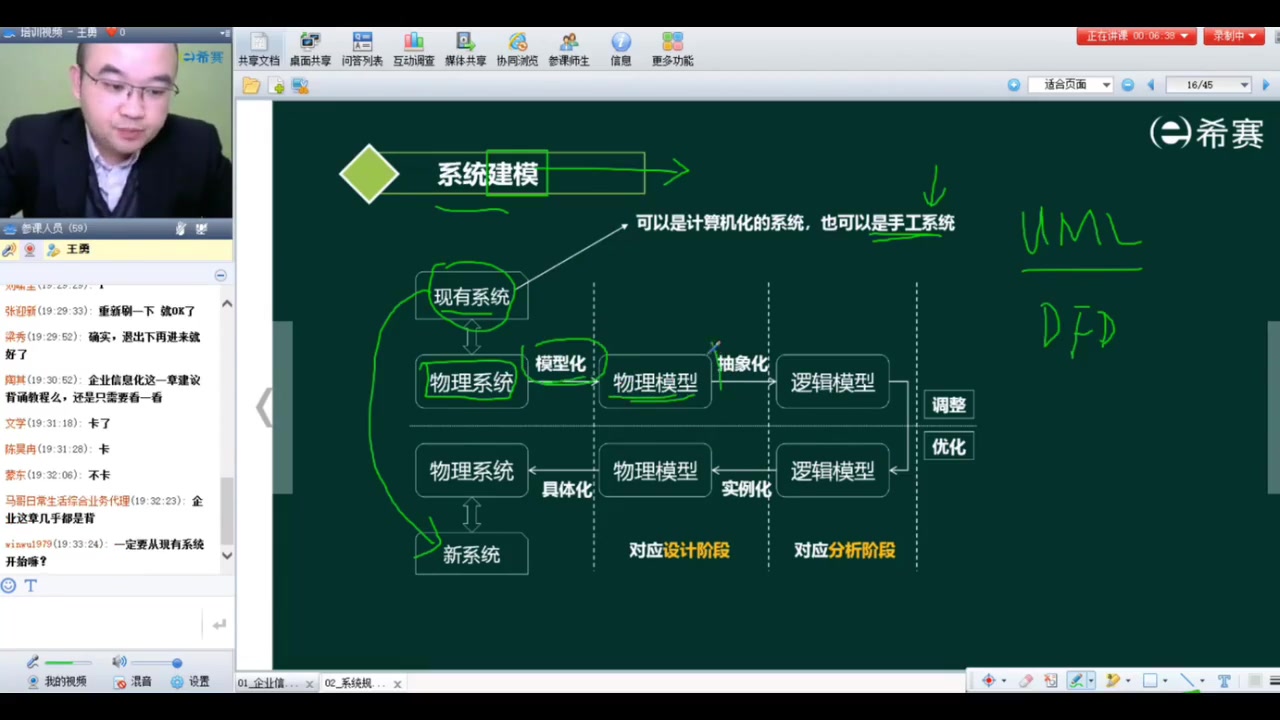Open the 正在讲课 lecturing status dropdown
Screen dimensions: 1280x720
pos(1136,36)
